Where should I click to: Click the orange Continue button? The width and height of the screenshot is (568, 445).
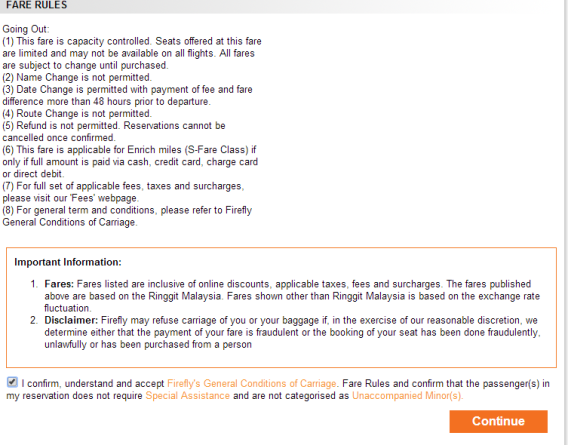[498, 421]
